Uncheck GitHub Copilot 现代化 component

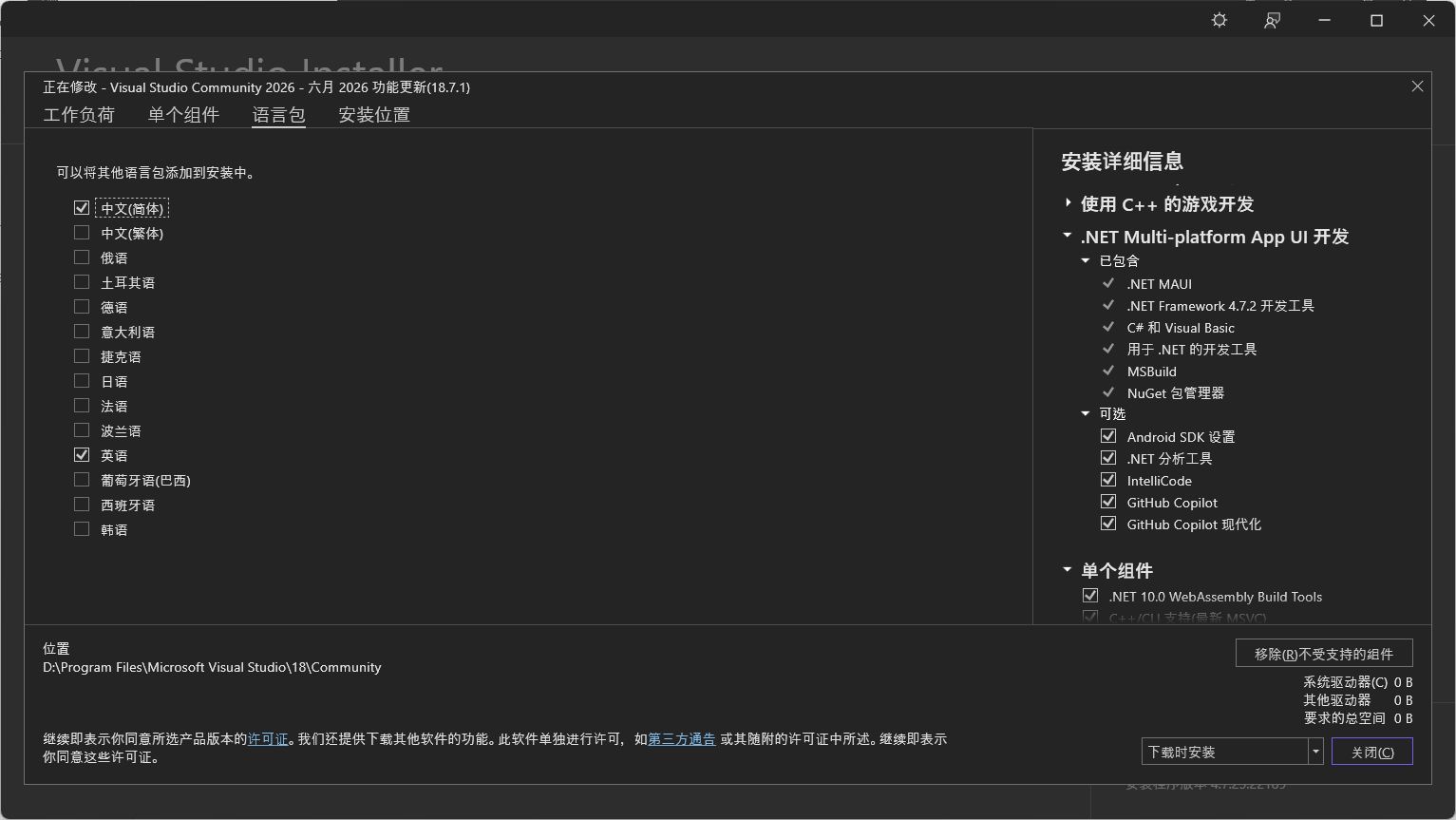1108,524
